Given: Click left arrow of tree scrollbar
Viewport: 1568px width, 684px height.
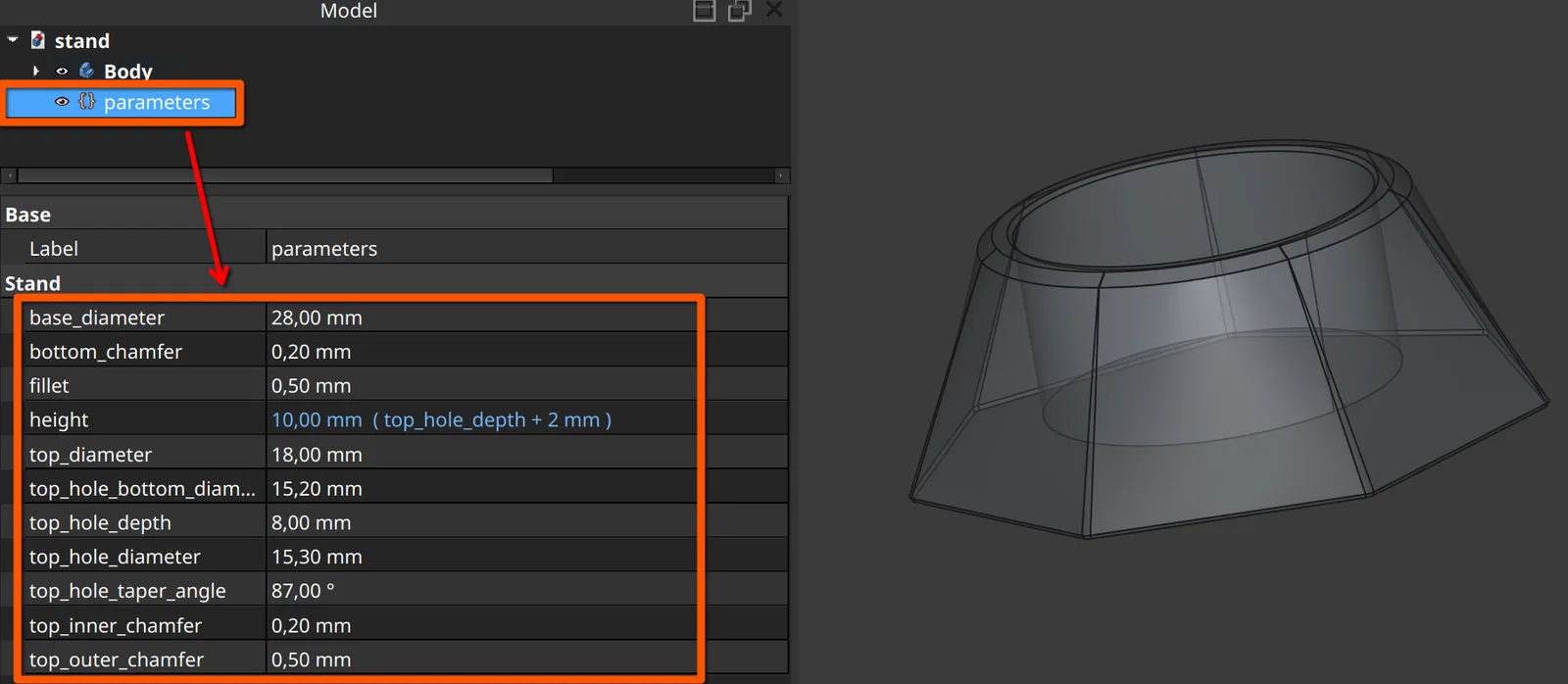Looking at the screenshot, I should pos(9,175).
